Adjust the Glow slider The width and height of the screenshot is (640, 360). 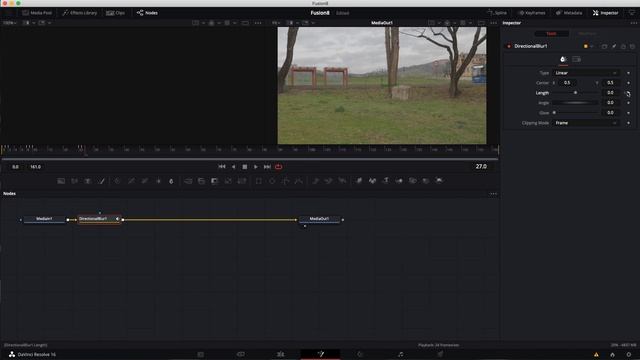576,113
